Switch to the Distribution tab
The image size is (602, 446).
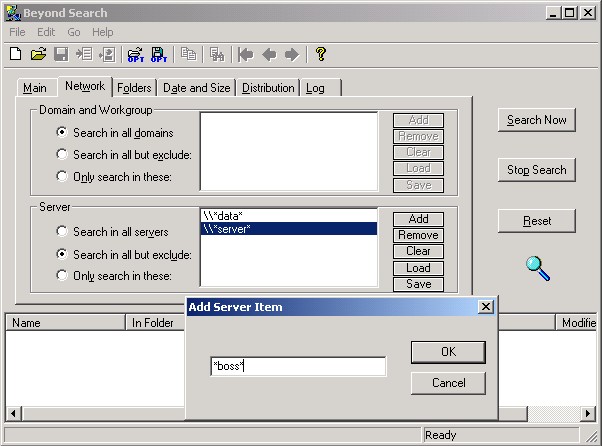(268, 88)
